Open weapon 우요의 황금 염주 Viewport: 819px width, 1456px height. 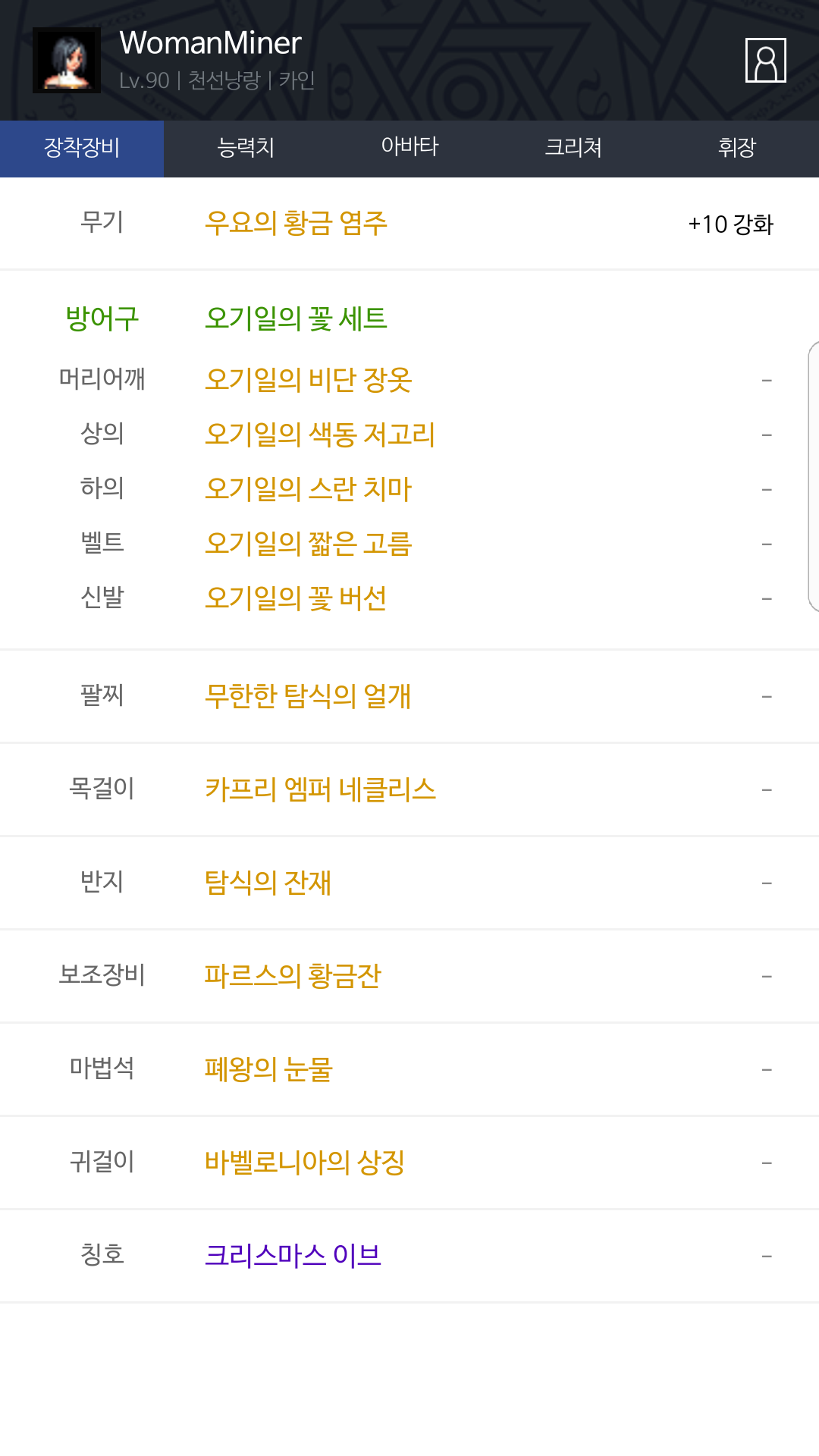coord(296,224)
